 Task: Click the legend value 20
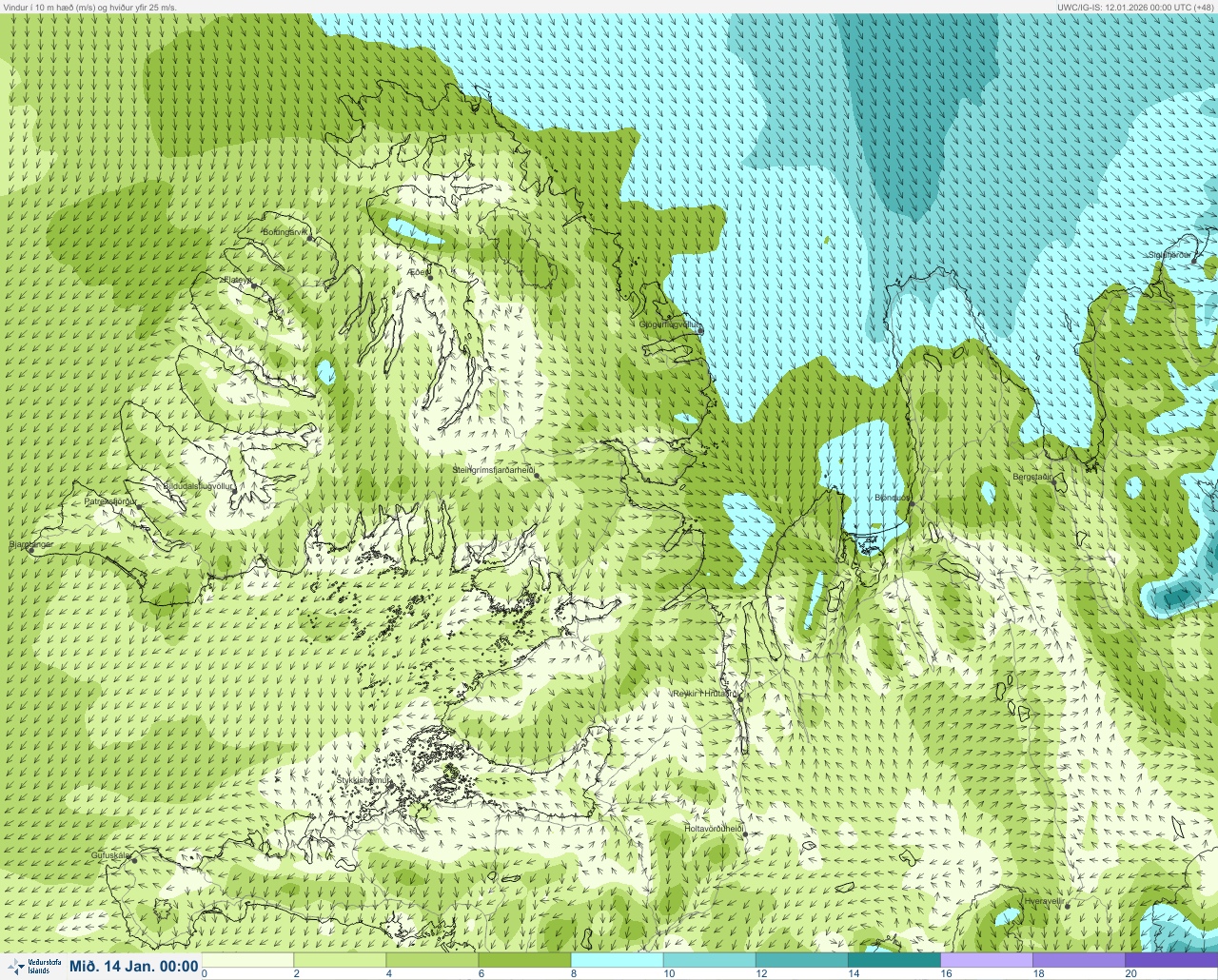point(1130,973)
